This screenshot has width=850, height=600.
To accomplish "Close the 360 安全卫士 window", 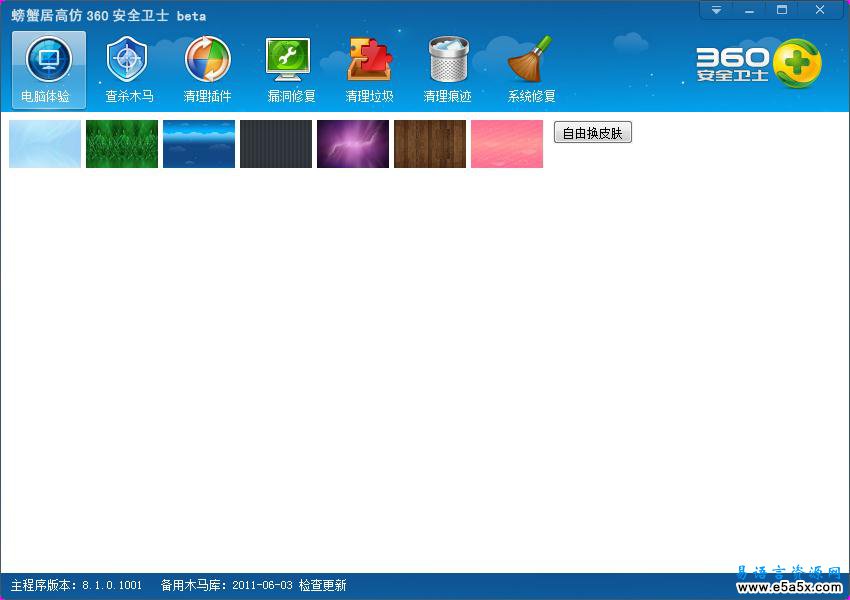I will (x=820, y=10).
